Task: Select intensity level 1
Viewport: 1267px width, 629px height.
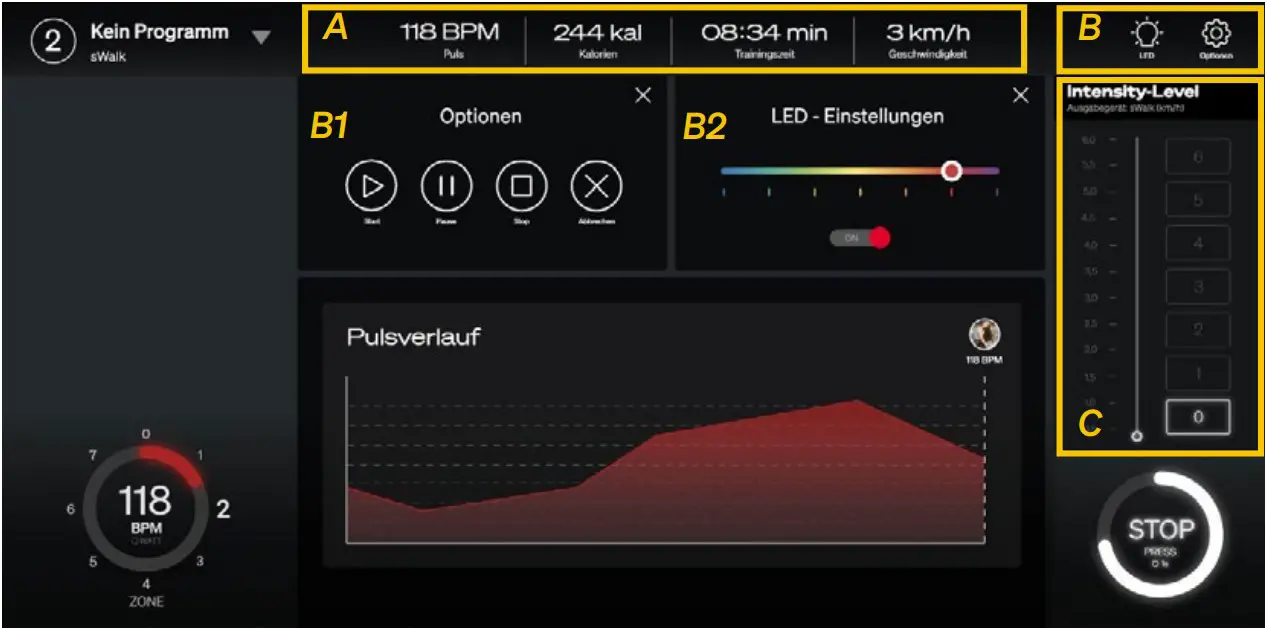Action: tap(1197, 372)
